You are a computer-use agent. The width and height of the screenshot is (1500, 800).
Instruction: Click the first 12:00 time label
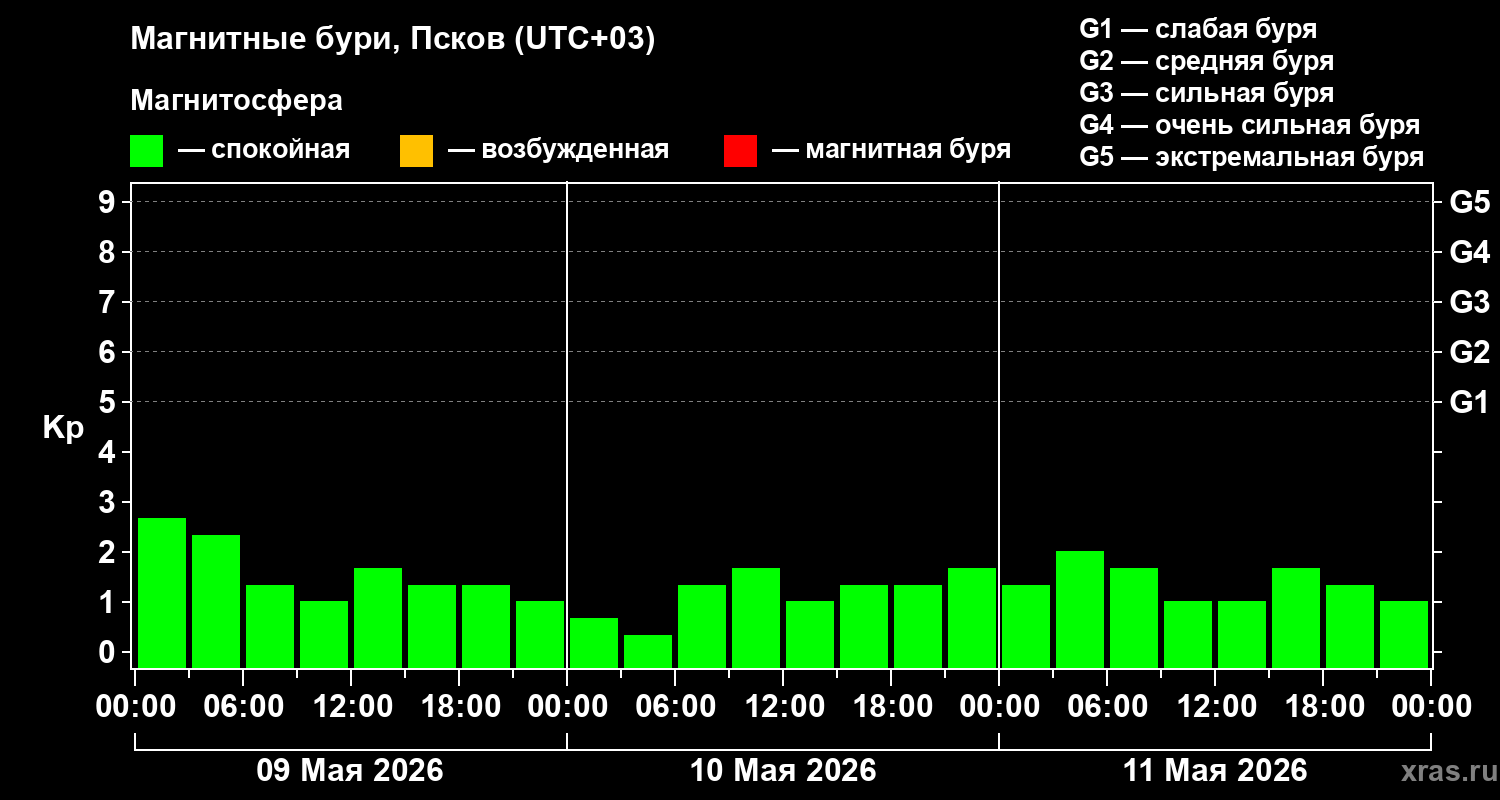click(351, 707)
